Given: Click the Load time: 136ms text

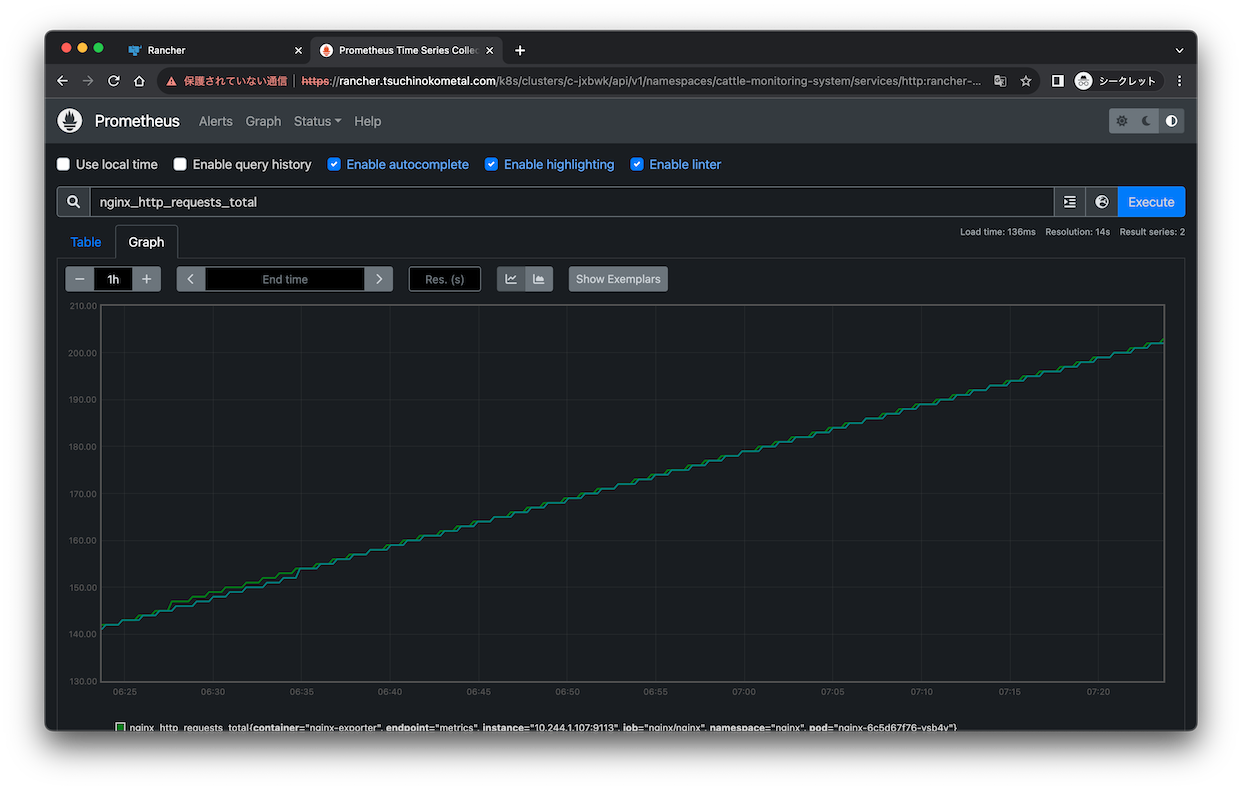Looking at the screenshot, I should point(997,232).
